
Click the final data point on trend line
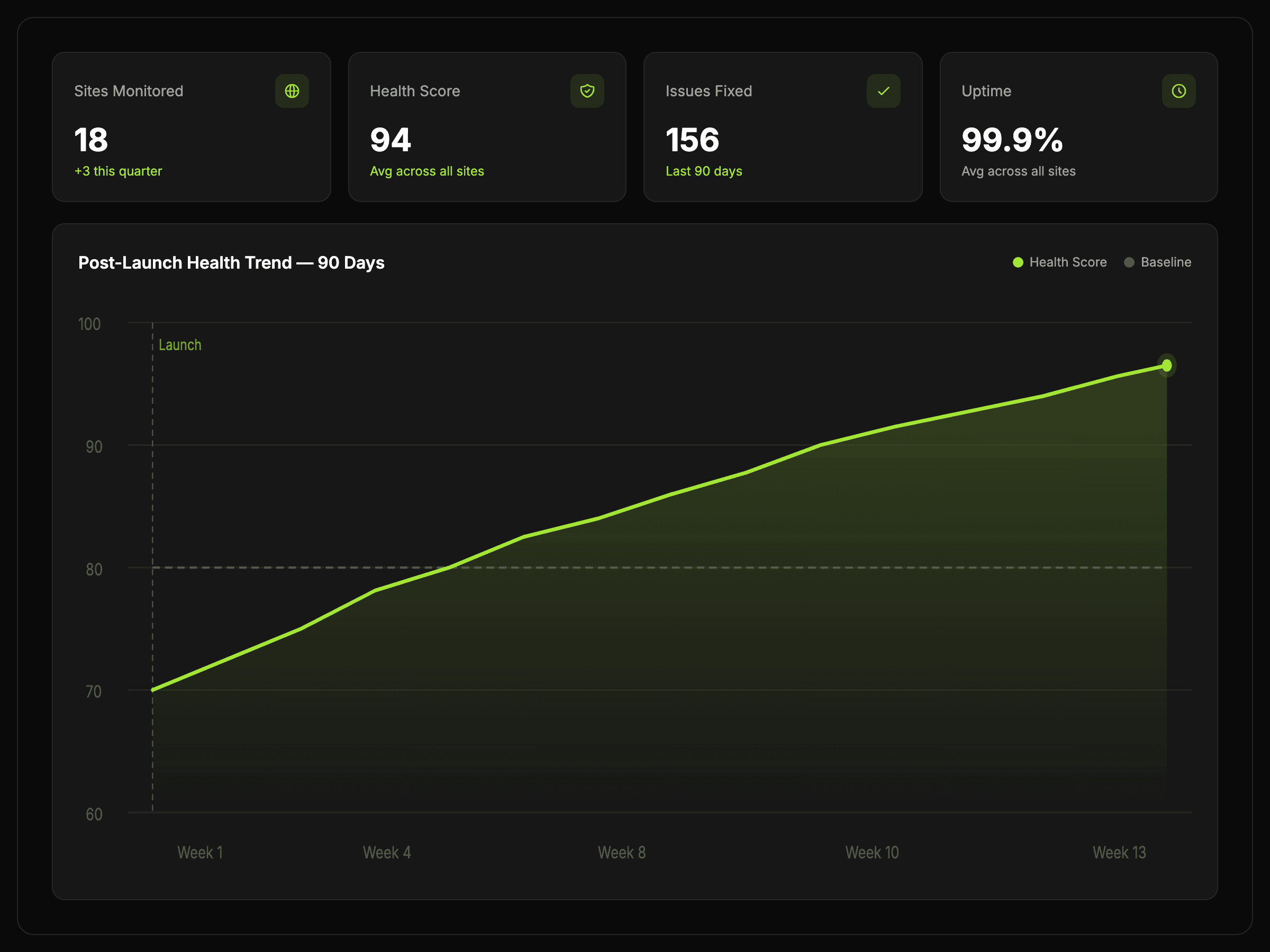coord(1167,365)
